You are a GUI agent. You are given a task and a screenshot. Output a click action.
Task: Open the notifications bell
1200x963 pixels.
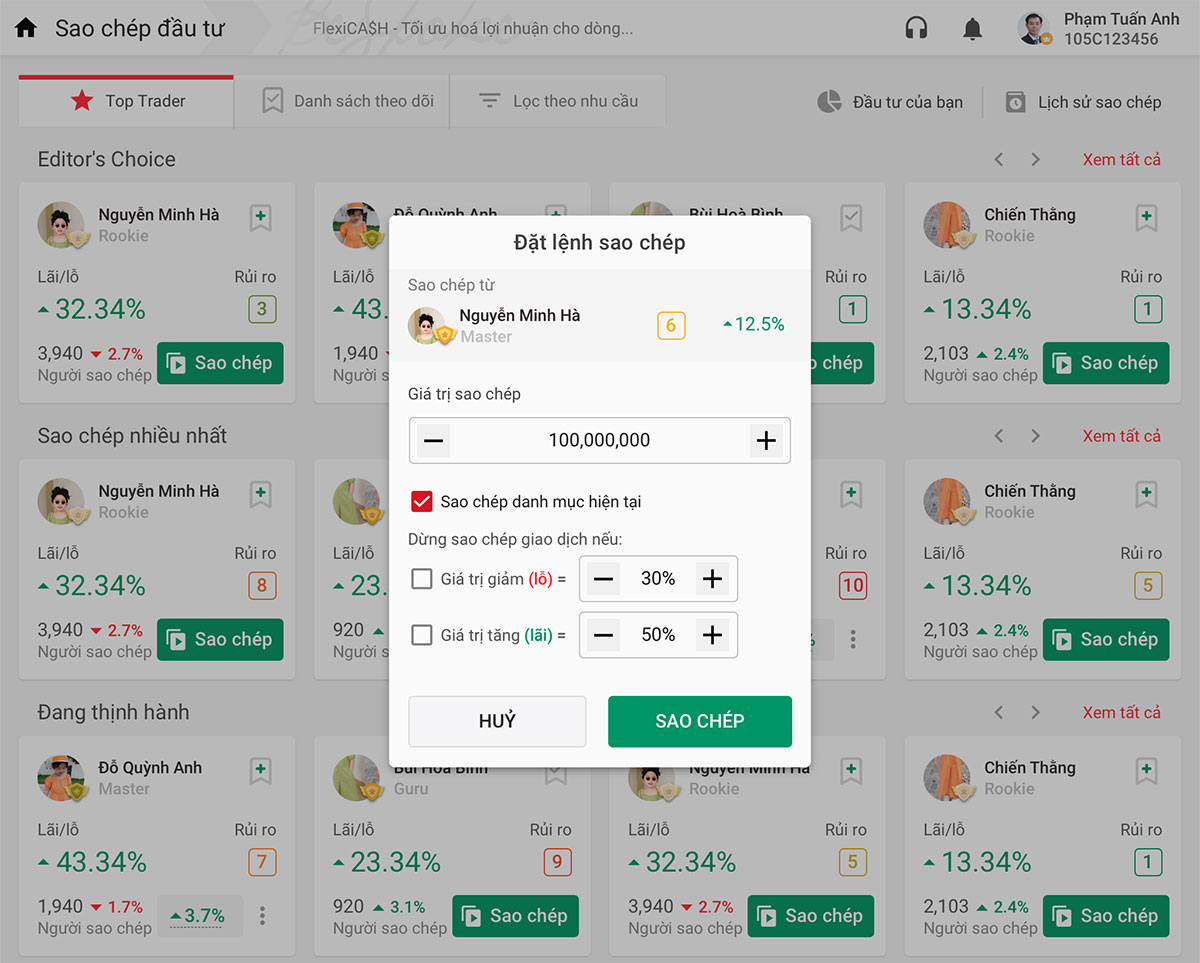coord(972,29)
